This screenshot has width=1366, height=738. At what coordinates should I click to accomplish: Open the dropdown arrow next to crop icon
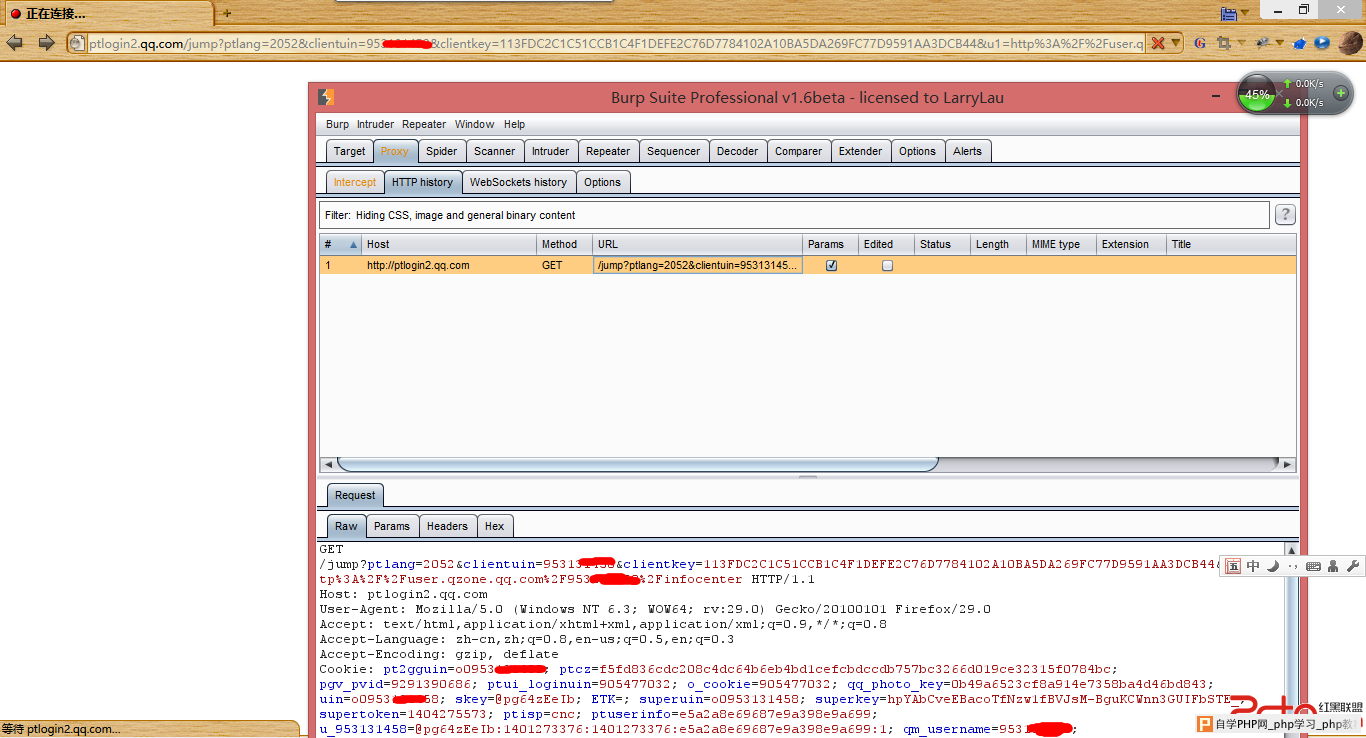coord(1242,43)
